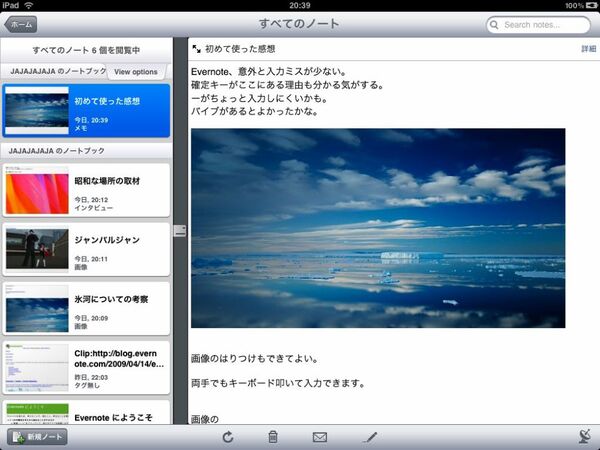Tap the すべてのノート title bar text
This screenshot has width=600, height=450.
coord(299,24)
